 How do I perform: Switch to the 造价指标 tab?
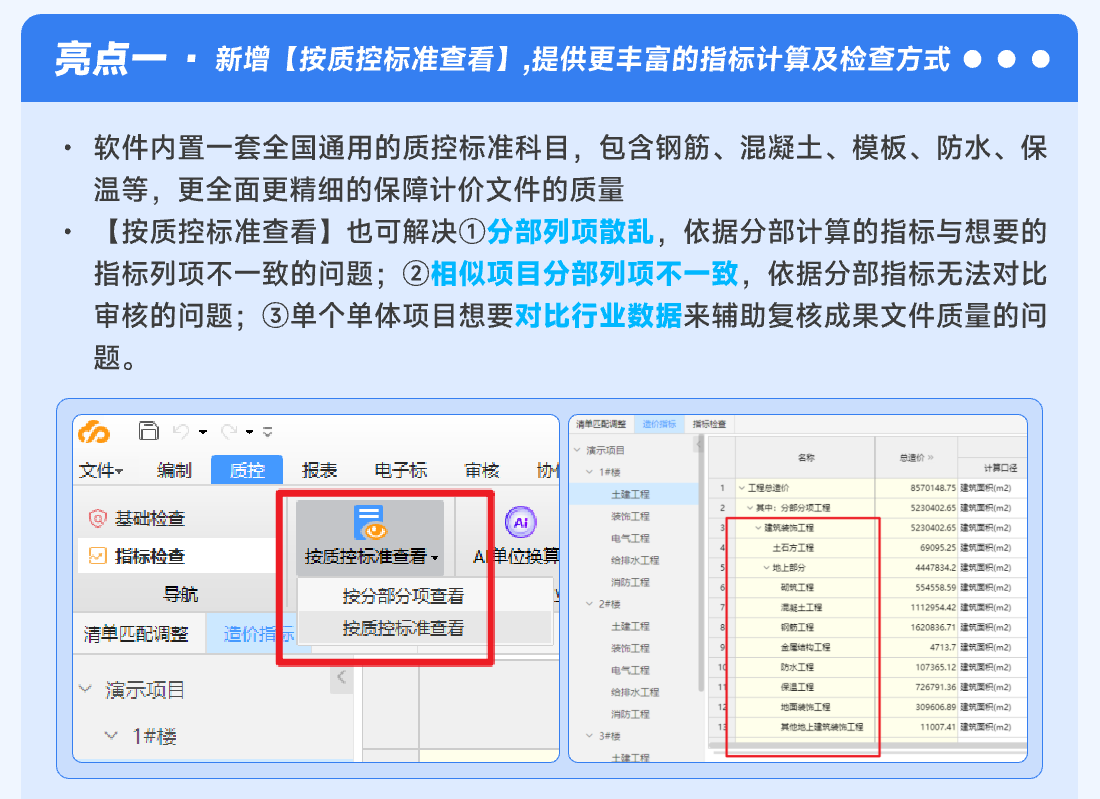point(659,424)
